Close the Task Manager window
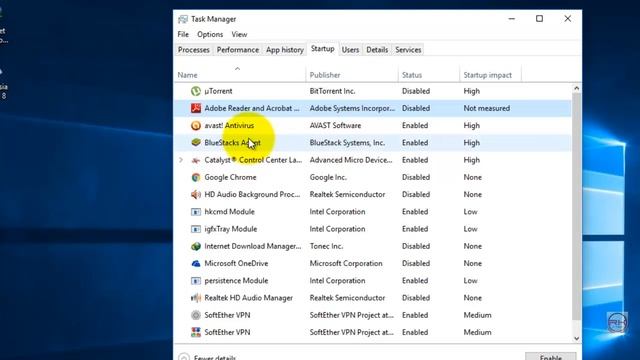The image size is (640, 360). point(567,19)
